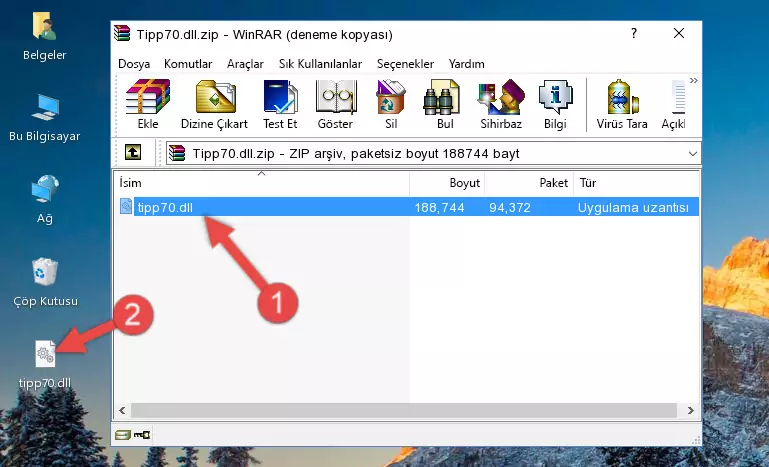The width and height of the screenshot is (769, 467).
Task: Show archive Bilgi information
Action: (x=555, y=104)
